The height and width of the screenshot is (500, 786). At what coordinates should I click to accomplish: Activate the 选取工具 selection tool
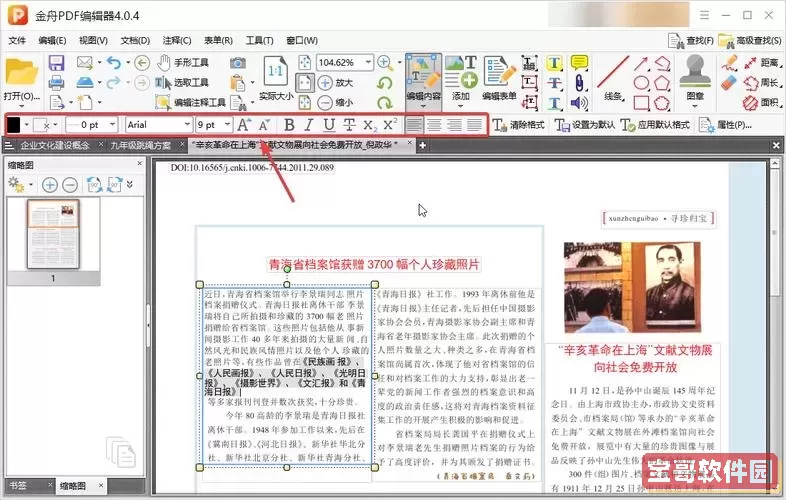point(182,82)
